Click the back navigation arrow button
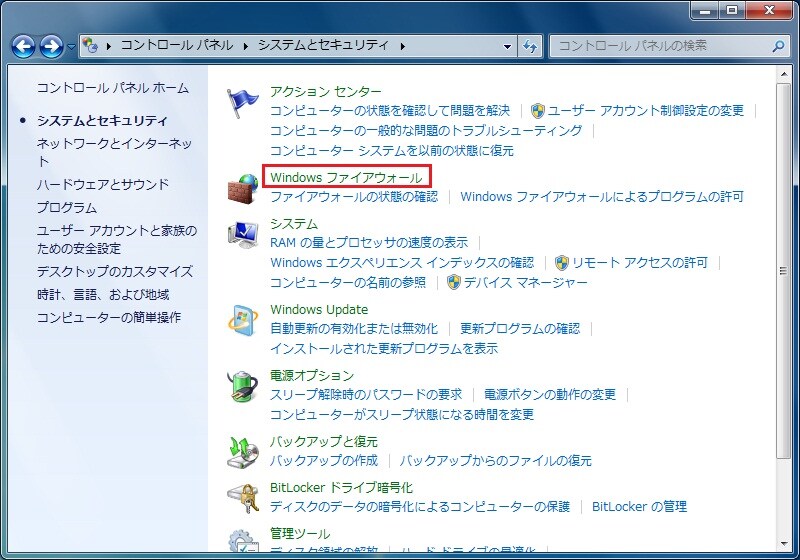The width and height of the screenshot is (800, 560). [x=23, y=46]
